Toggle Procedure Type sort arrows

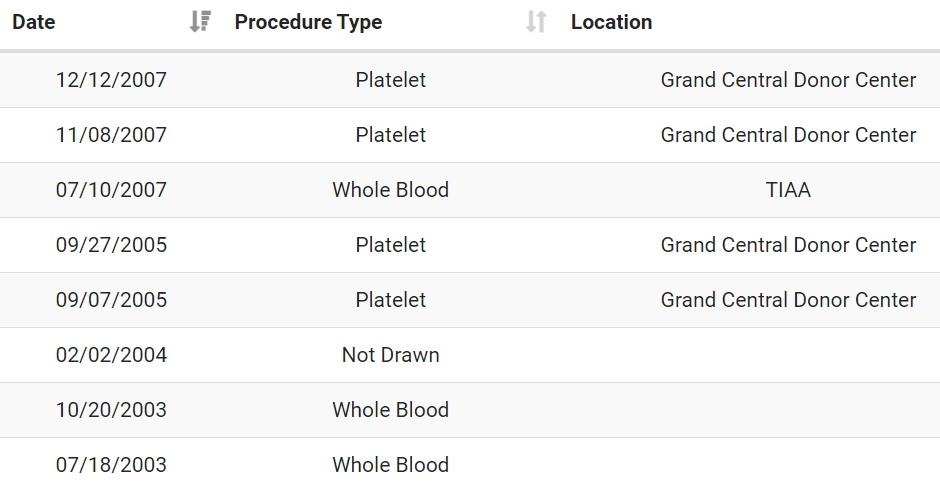point(536,22)
